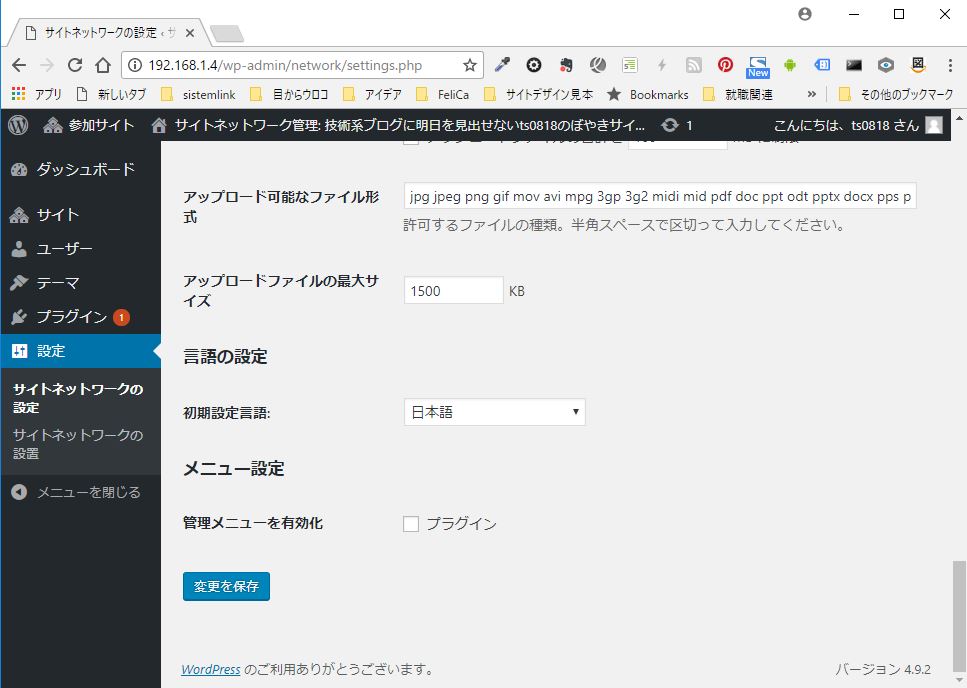The width and height of the screenshot is (967, 688).
Task: Open その他のブックマーク folder
Action: [x=897, y=94]
